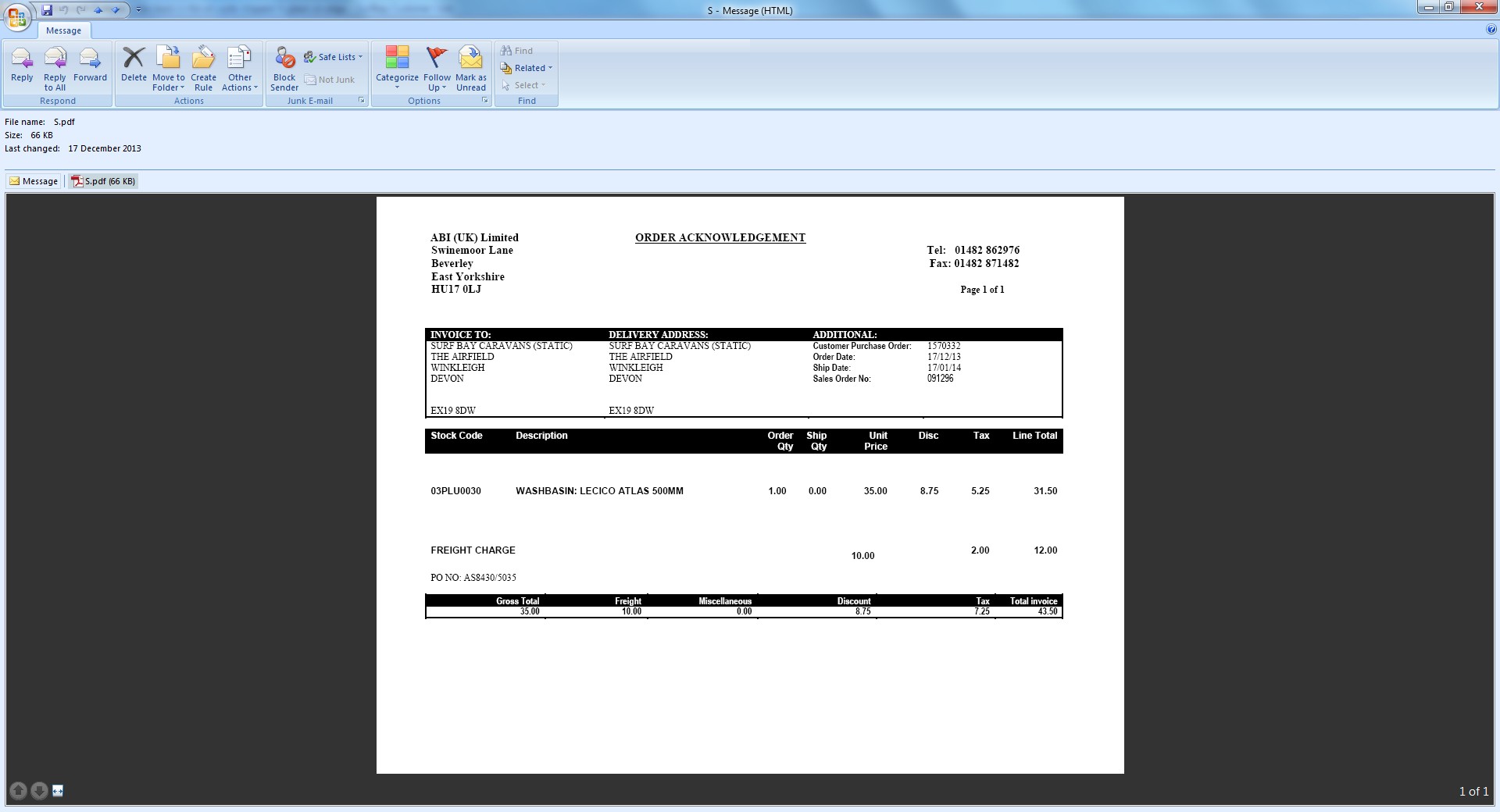Click the FREIGHT CHARGE line

point(473,550)
